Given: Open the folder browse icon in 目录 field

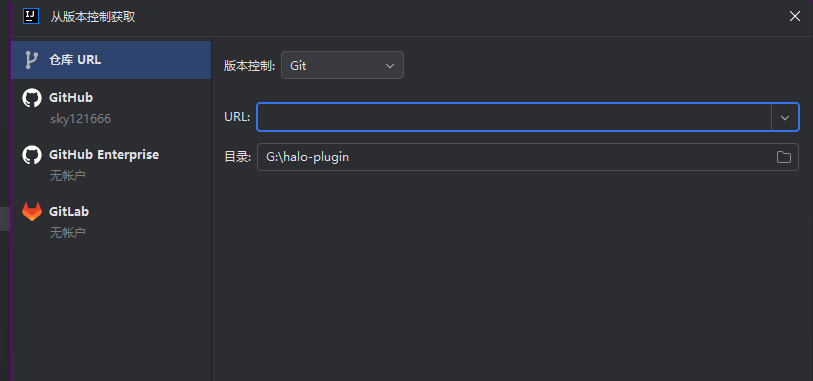Looking at the screenshot, I should (783, 157).
